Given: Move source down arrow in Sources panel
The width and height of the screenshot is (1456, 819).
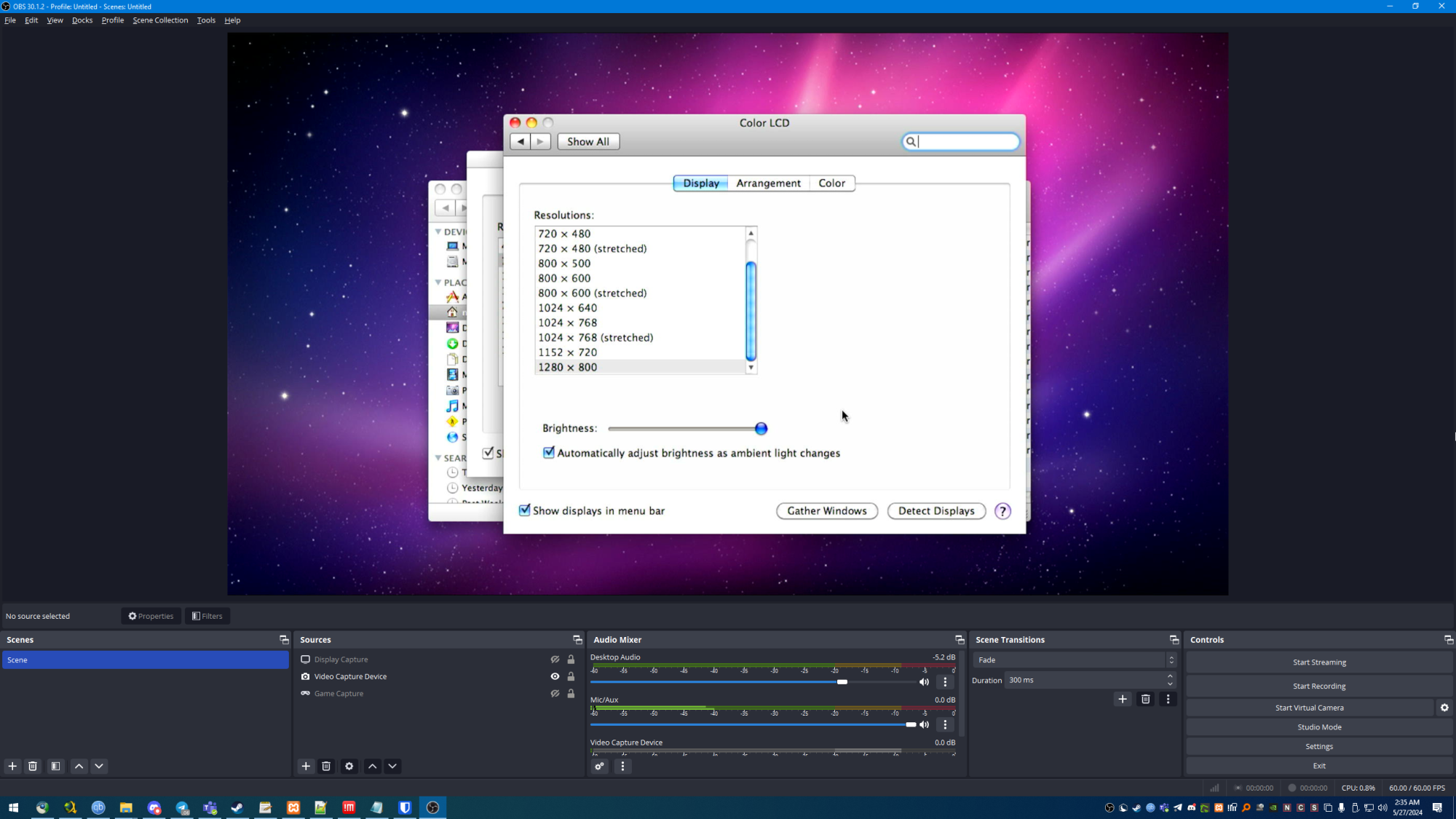Looking at the screenshot, I should click(x=392, y=766).
